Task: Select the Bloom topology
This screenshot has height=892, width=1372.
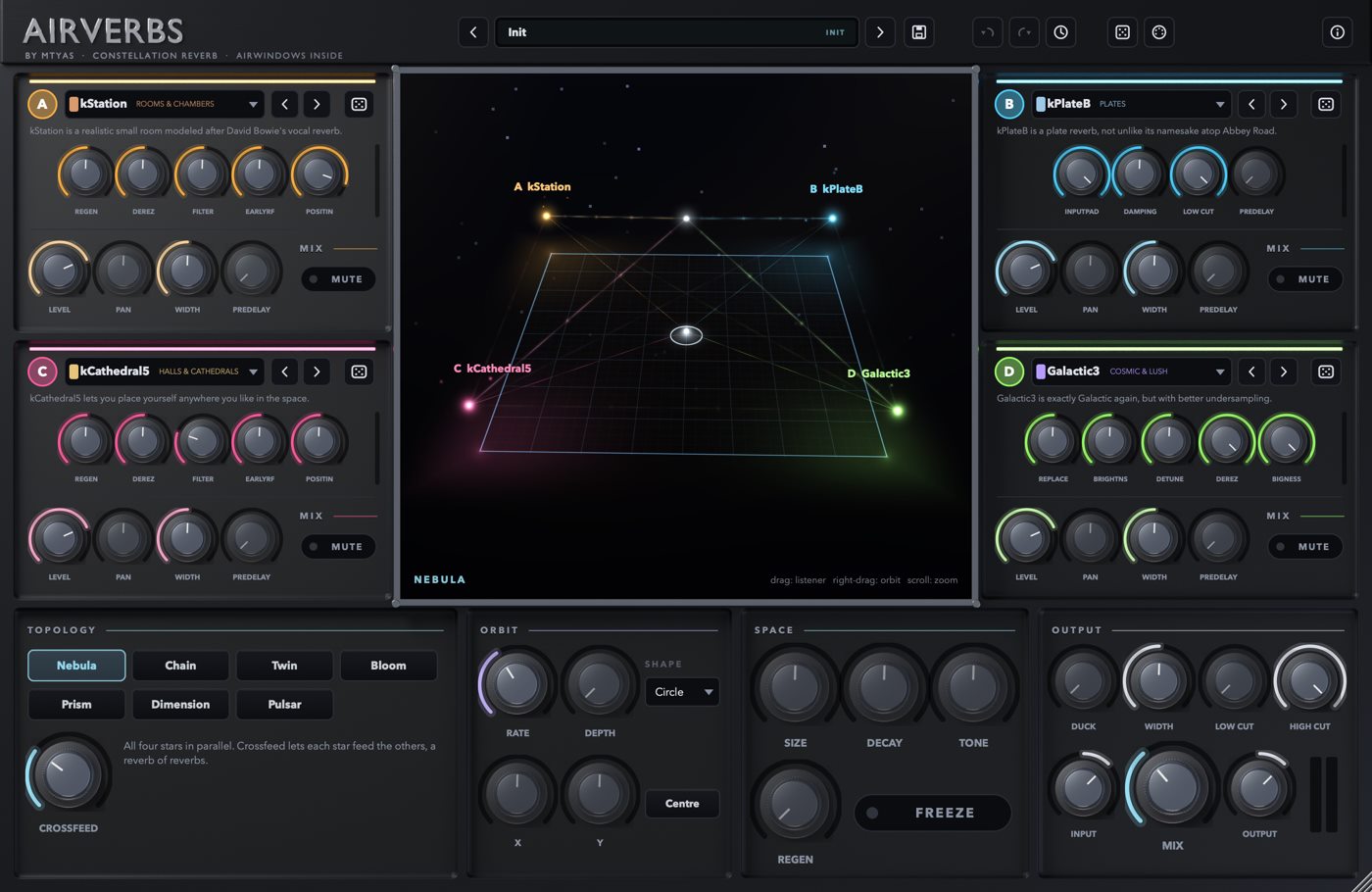Action: (x=388, y=666)
